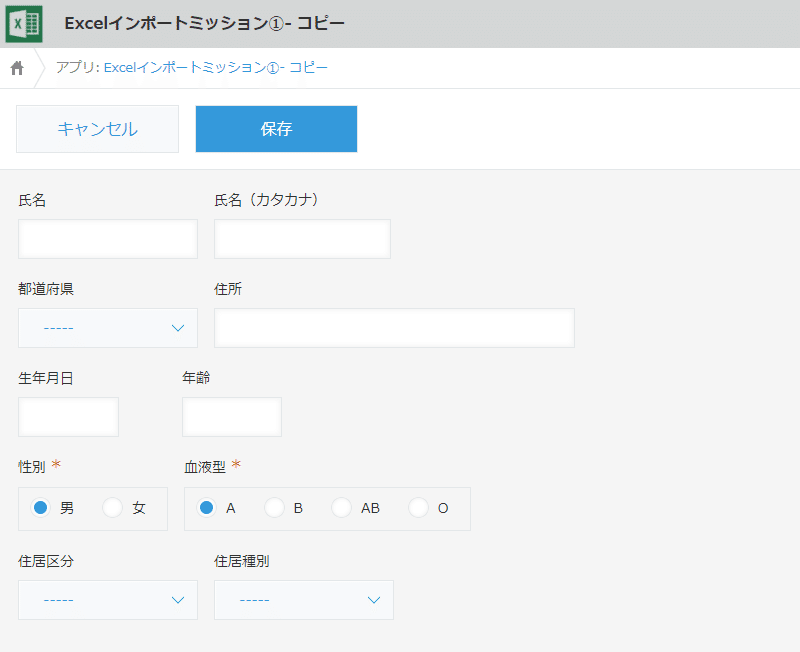This screenshot has height=652, width=800.
Task: Open the 都道府県 dropdown
Action: 107,328
